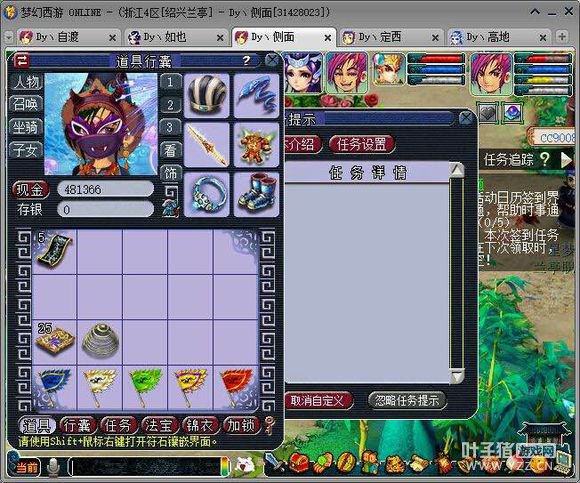The image size is (580, 483).
Task: Click the 看 view button
Action: pyautogui.click(x=170, y=150)
